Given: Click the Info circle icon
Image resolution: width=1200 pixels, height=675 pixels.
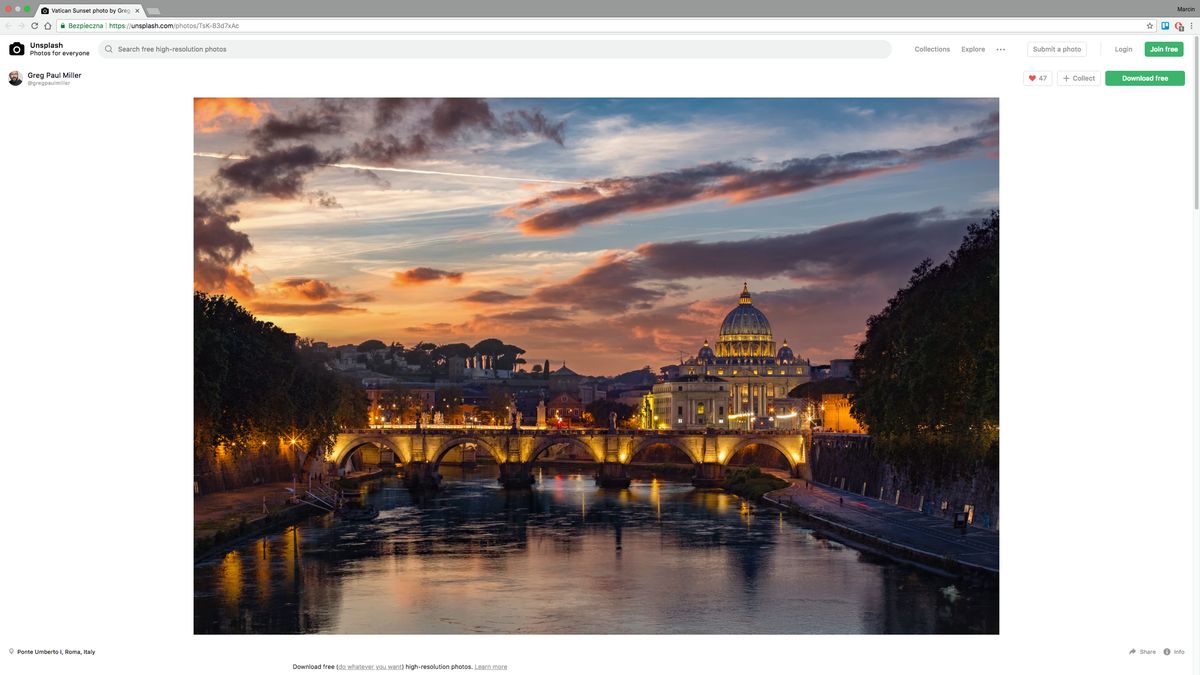Looking at the screenshot, I should [1167, 652].
